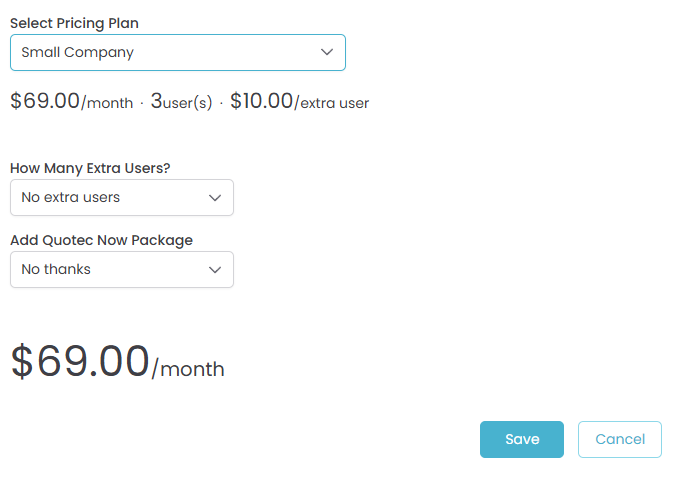
Task: Save the pricing plan selection
Action: [x=521, y=439]
